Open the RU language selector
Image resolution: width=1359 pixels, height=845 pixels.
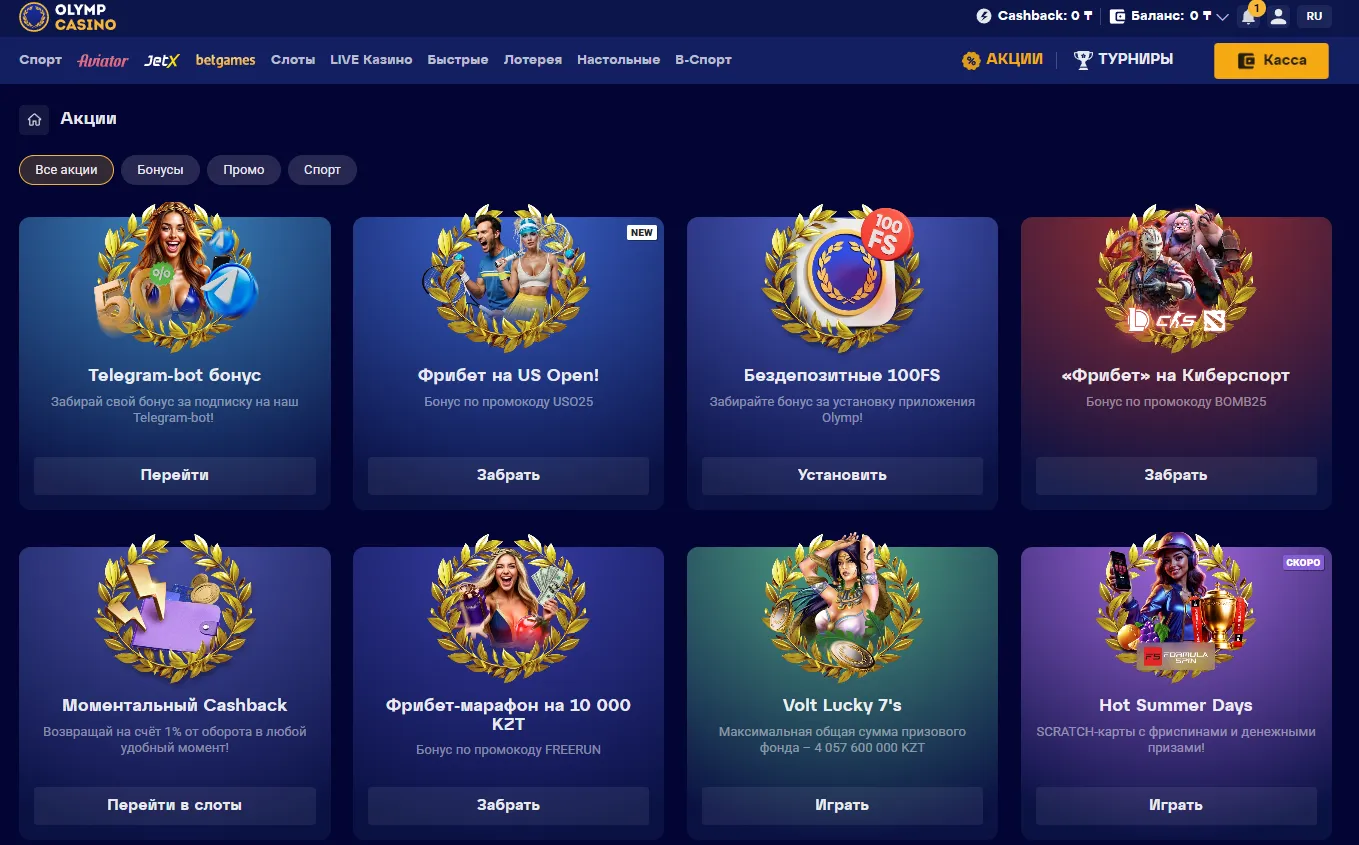pyautogui.click(x=1314, y=16)
